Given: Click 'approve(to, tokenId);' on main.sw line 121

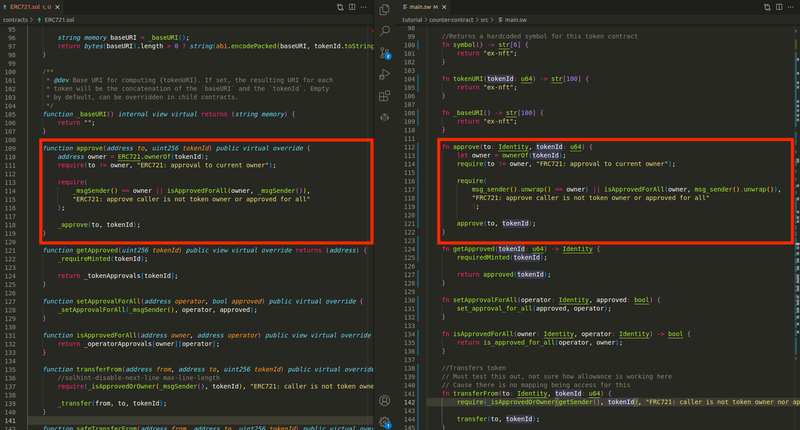Looking at the screenshot, I should (496, 223).
